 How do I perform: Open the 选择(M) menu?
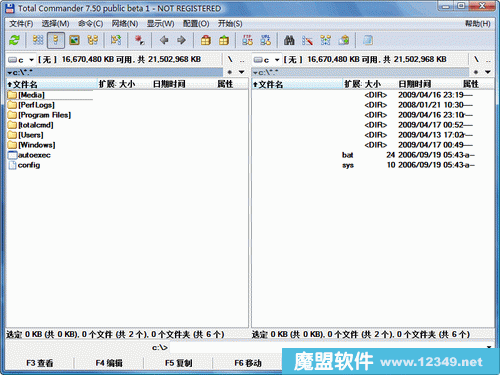55,24
